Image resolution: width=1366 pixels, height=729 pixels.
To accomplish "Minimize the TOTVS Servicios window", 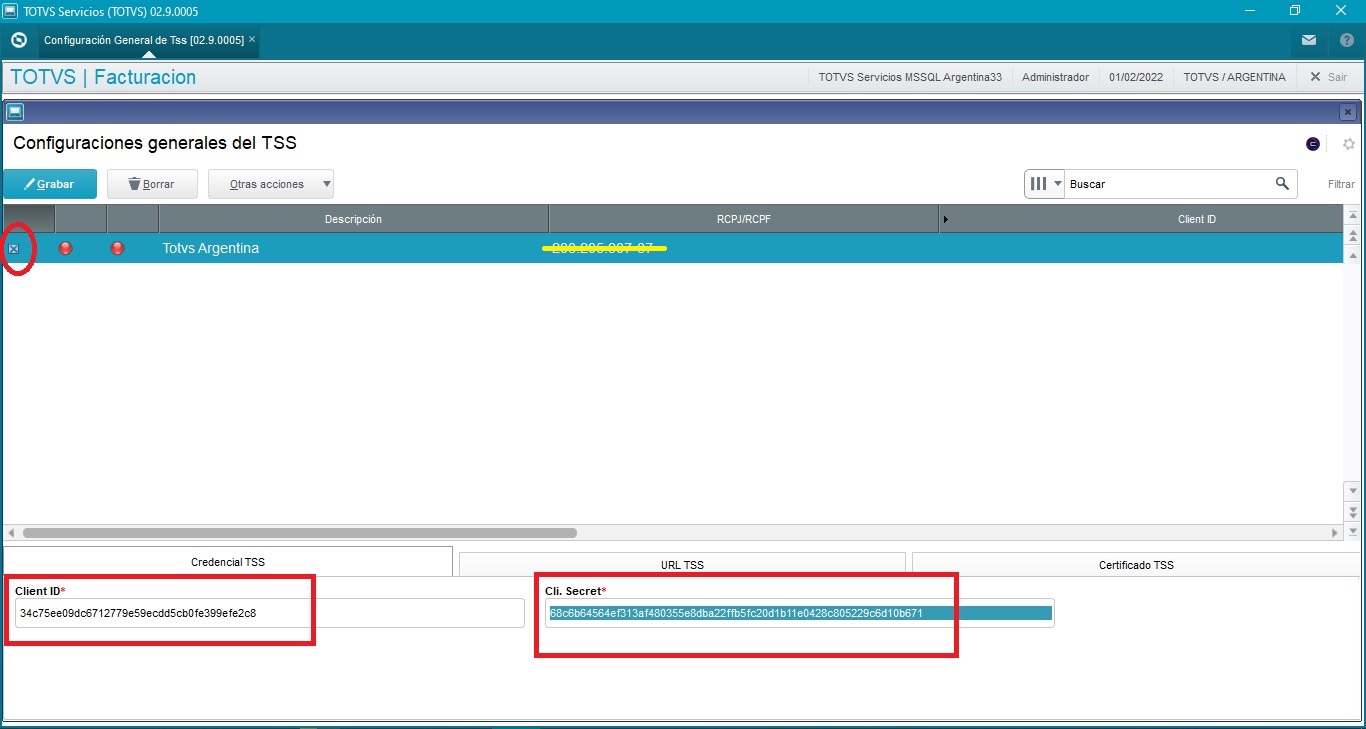I will click(1248, 11).
